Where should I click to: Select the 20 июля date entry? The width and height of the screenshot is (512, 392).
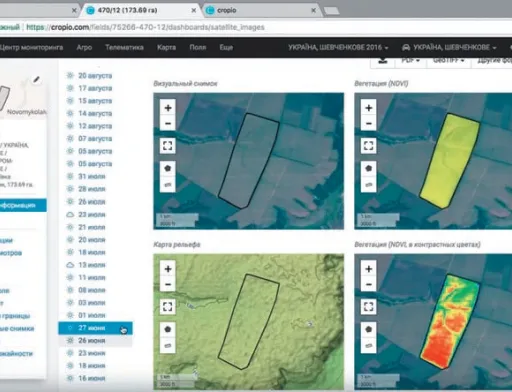coord(92,240)
